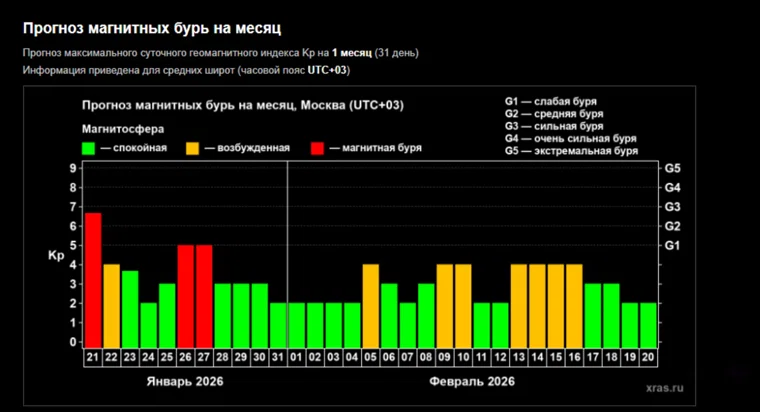760x412 pixels.
Task: Click the date label 31 on the axis
Action: pyautogui.click(x=278, y=357)
